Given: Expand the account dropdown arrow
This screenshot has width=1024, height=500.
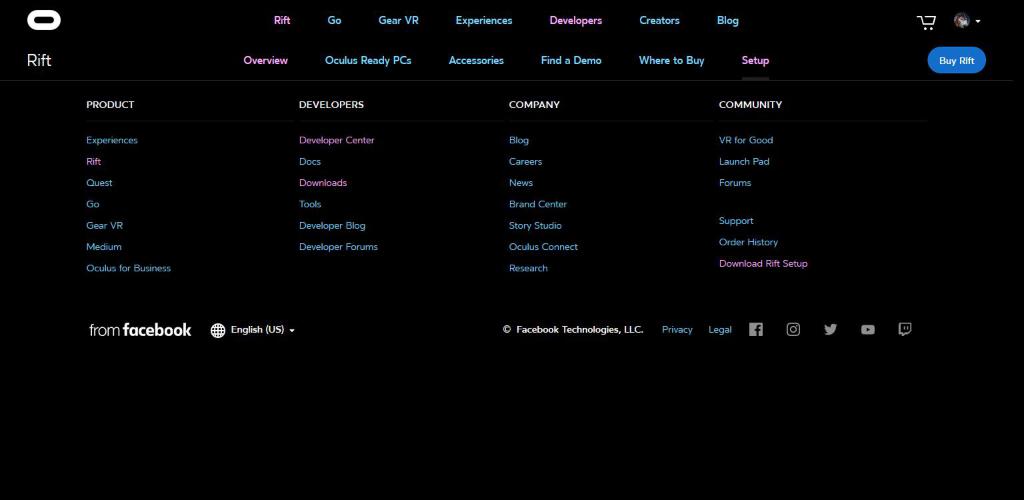Looking at the screenshot, I should (978, 22).
